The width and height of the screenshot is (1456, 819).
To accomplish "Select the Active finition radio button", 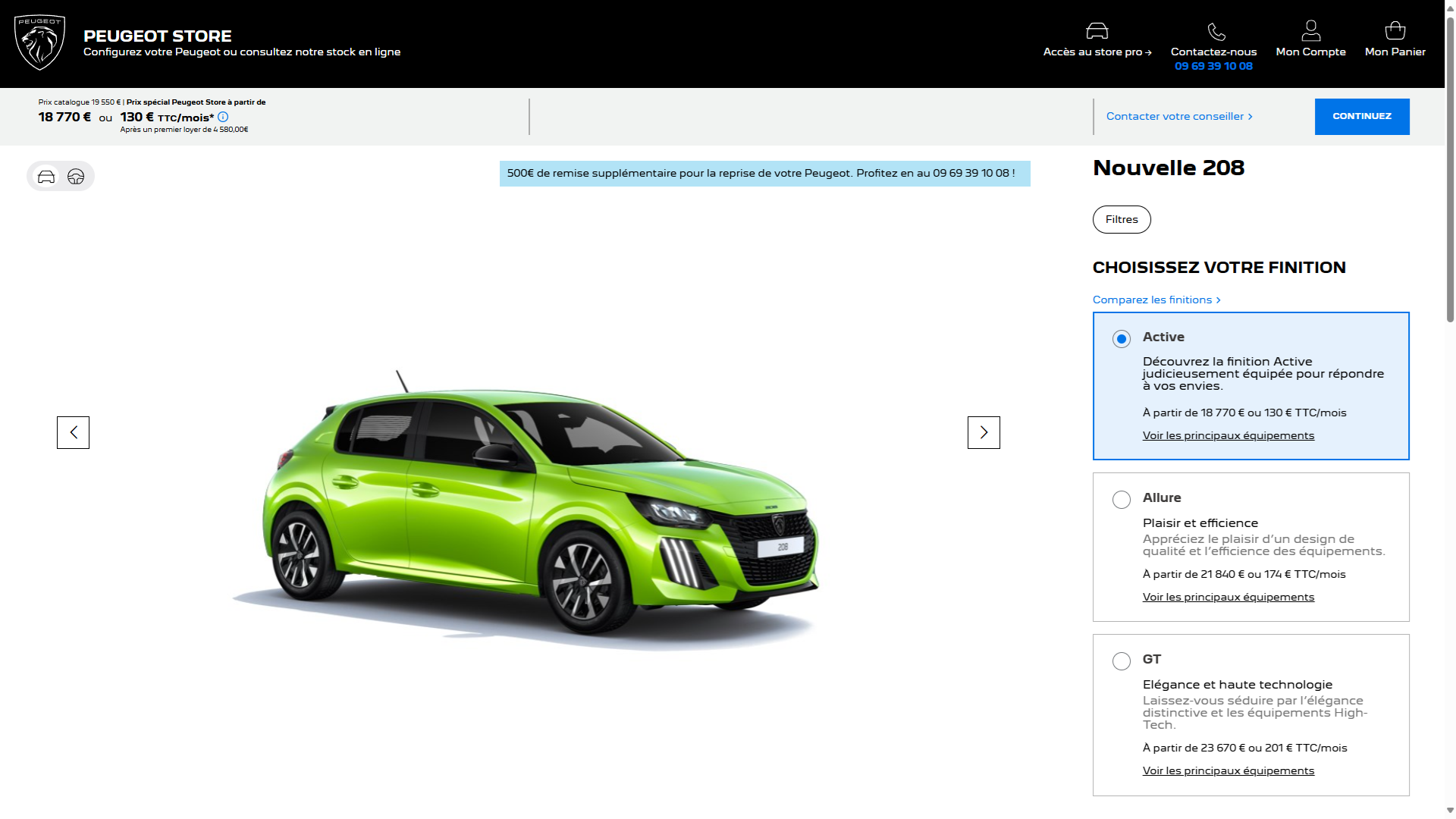I will pyautogui.click(x=1121, y=339).
